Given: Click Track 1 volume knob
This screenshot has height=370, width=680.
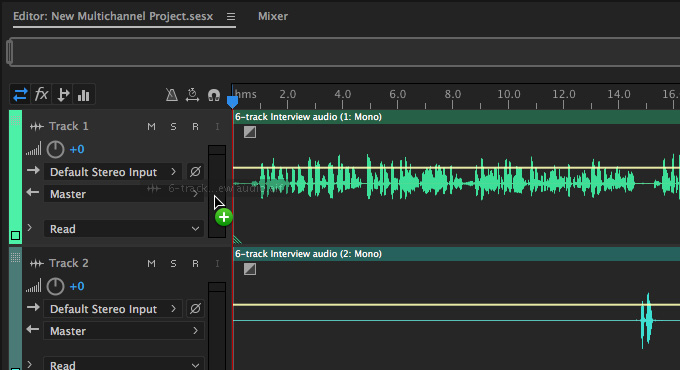Looking at the screenshot, I should pos(55,149).
